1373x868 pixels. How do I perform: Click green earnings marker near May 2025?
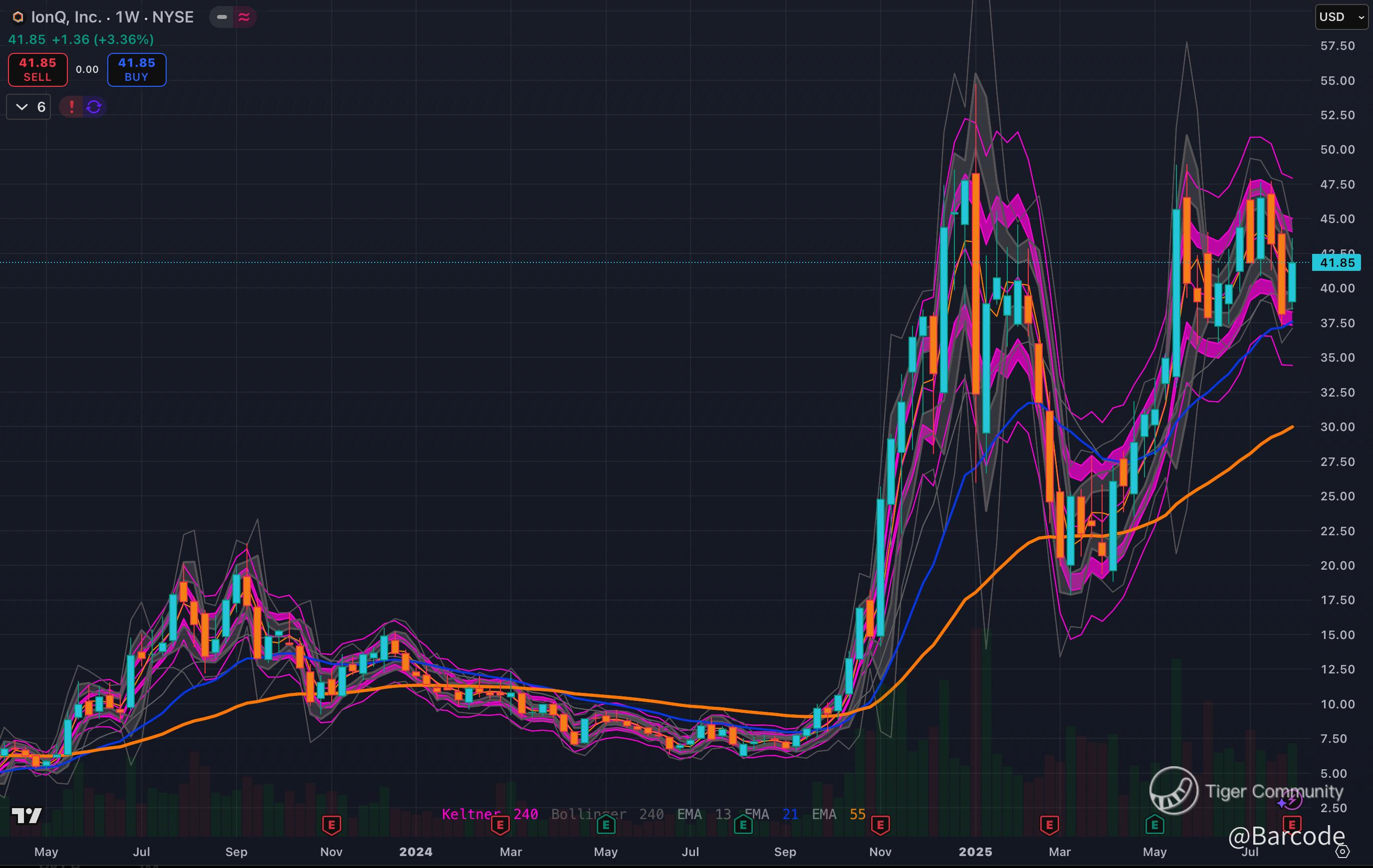pos(1154,825)
